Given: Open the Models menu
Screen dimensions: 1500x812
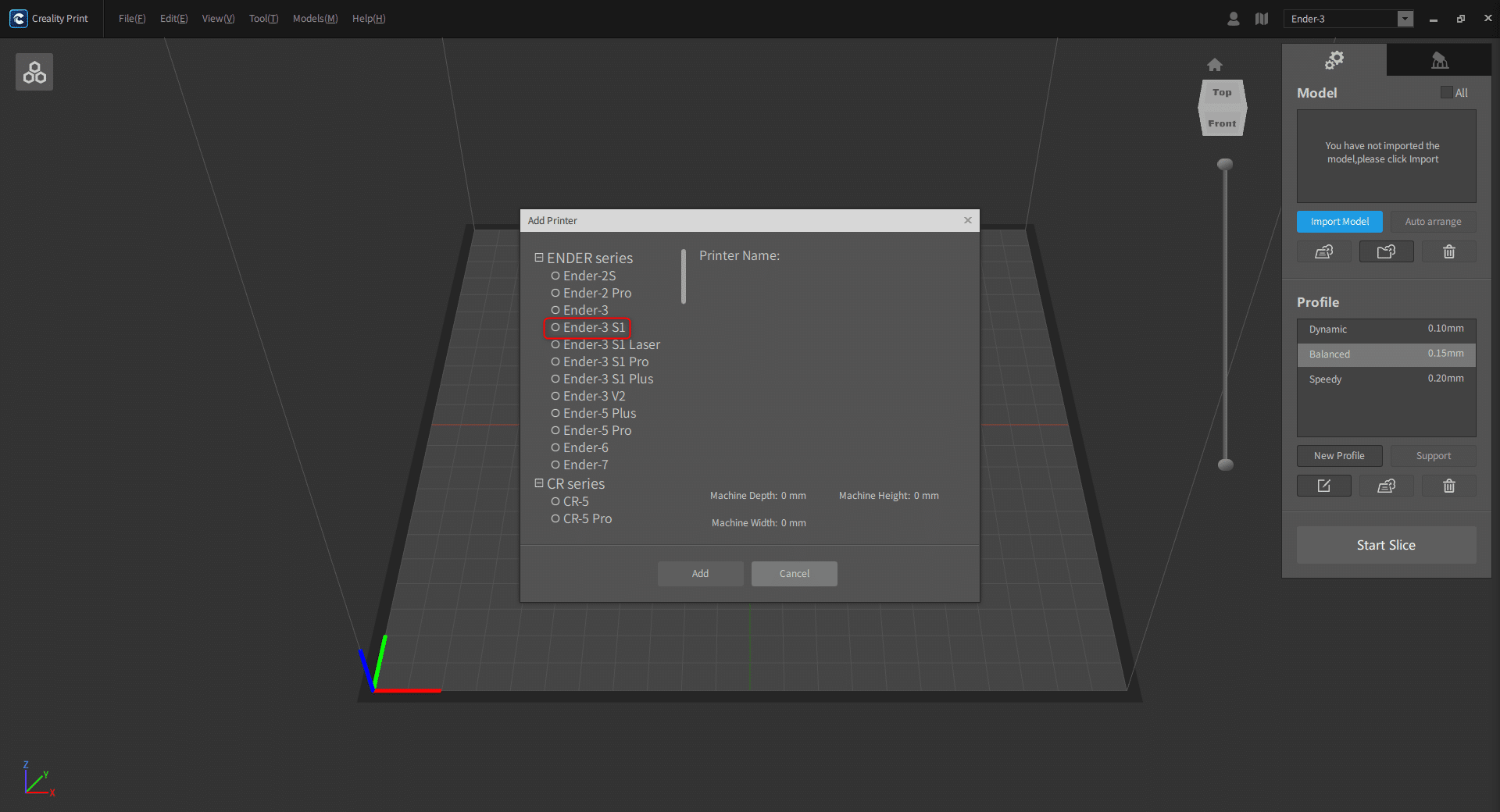Looking at the screenshot, I should point(315,19).
